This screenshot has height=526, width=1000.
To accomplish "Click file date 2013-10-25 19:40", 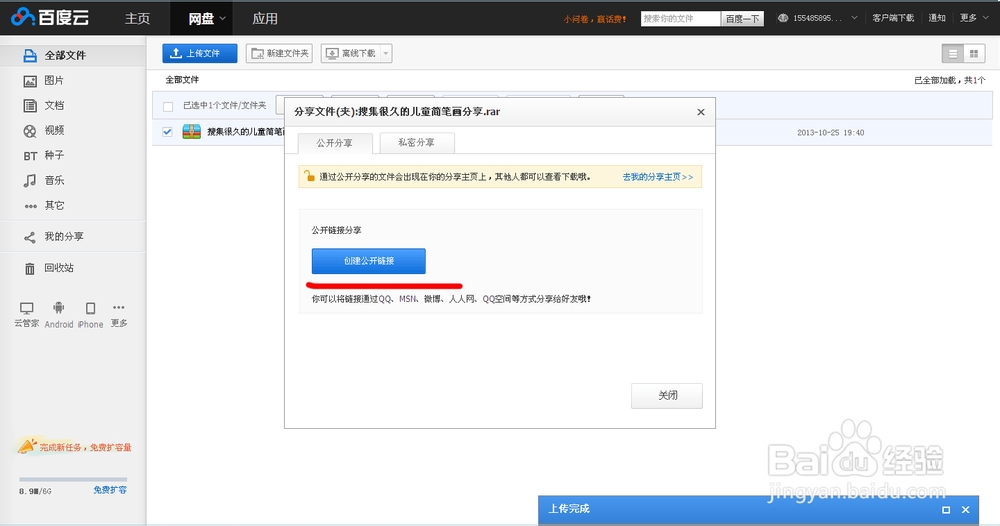I will (x=830, y=133).
